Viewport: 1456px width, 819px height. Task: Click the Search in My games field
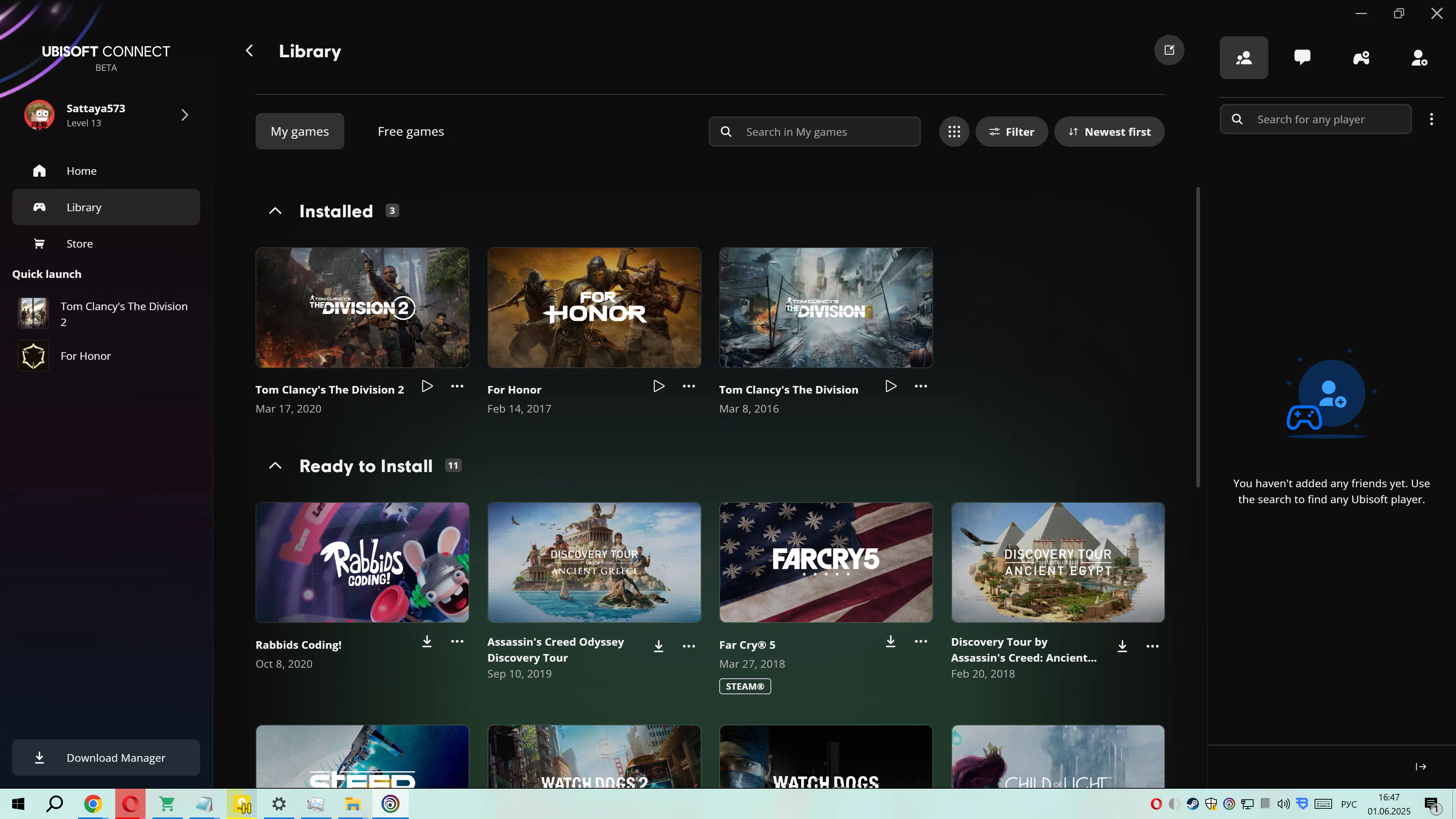814,132
